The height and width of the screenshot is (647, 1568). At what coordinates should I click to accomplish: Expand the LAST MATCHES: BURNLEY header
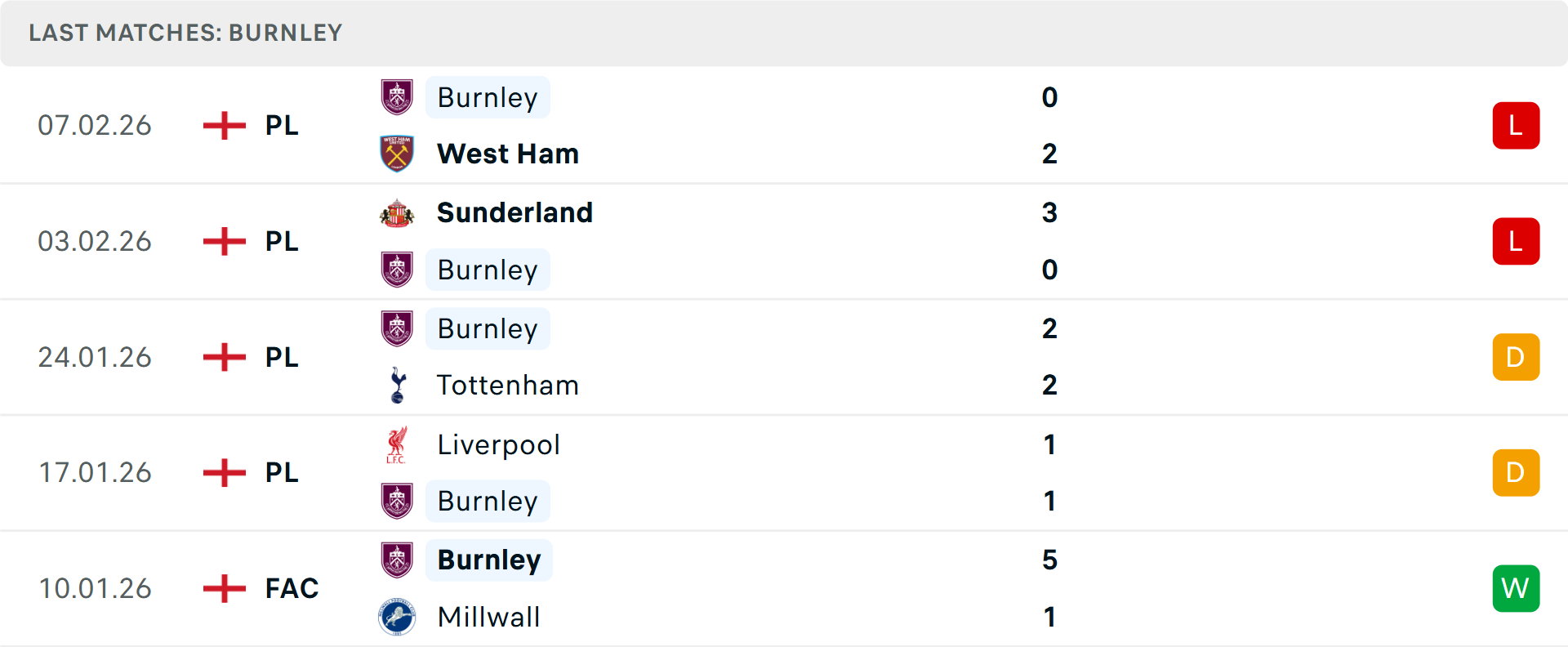coord(185,33)
